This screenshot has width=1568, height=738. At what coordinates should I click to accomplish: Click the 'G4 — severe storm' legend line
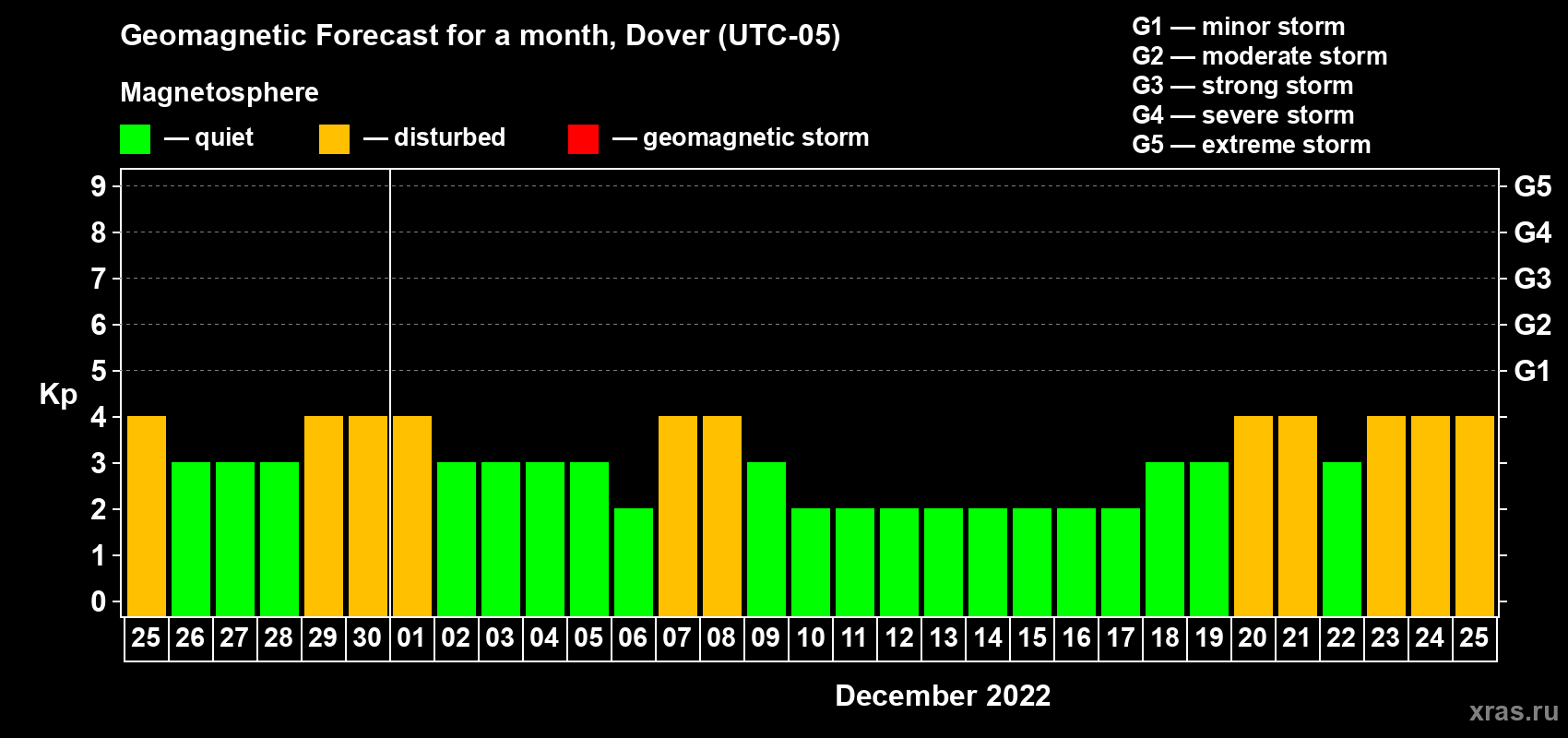(1243, 115)
